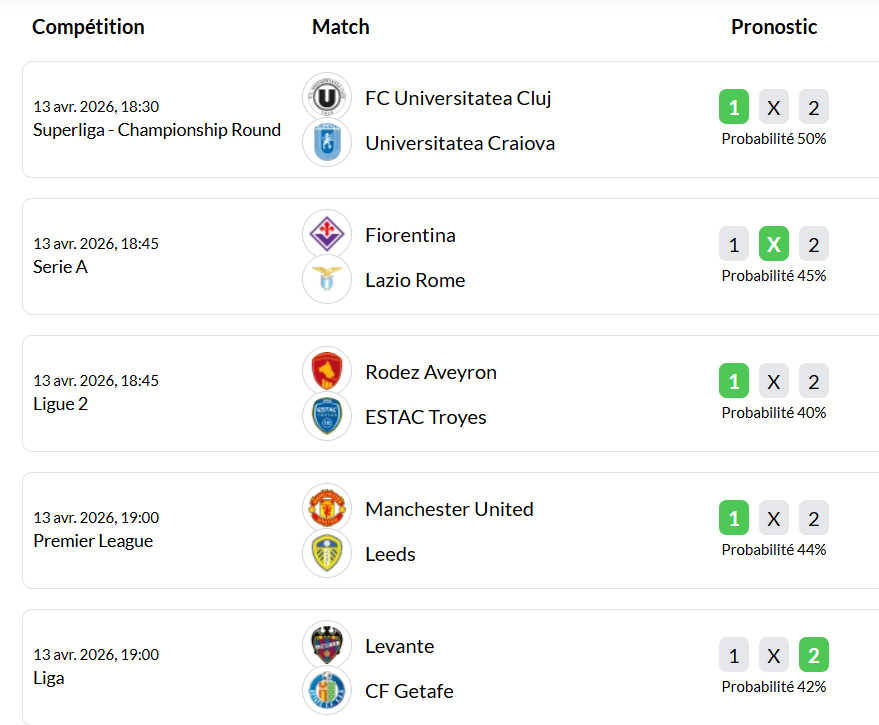Click the FC Universitatea Cluj team logo
This screenshot has height=725, width=879.
(326, 98)
